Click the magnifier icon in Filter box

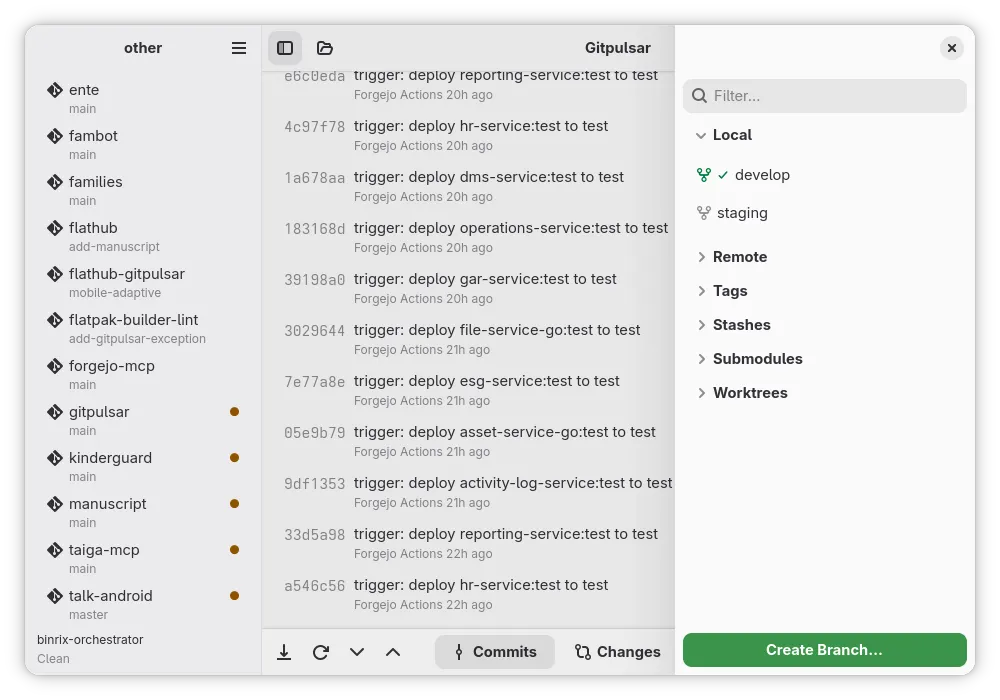point(700,96)
